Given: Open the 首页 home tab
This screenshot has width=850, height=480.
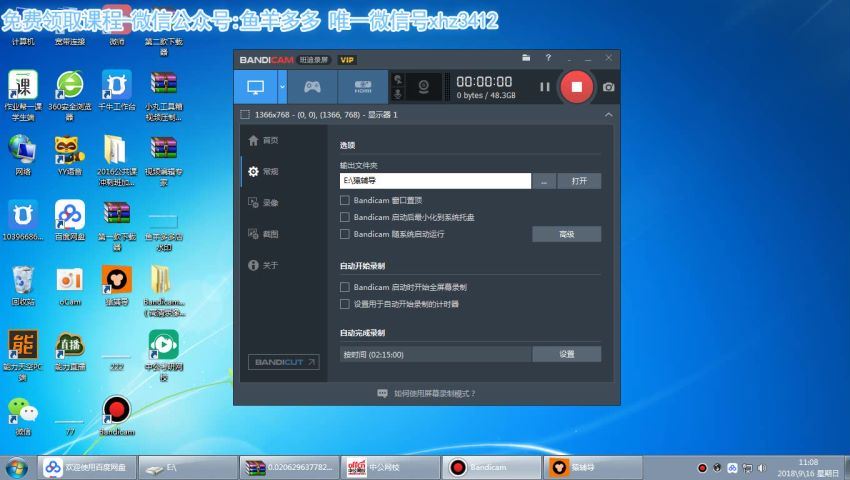Looking at the screenshot, I should coord(263,140).
